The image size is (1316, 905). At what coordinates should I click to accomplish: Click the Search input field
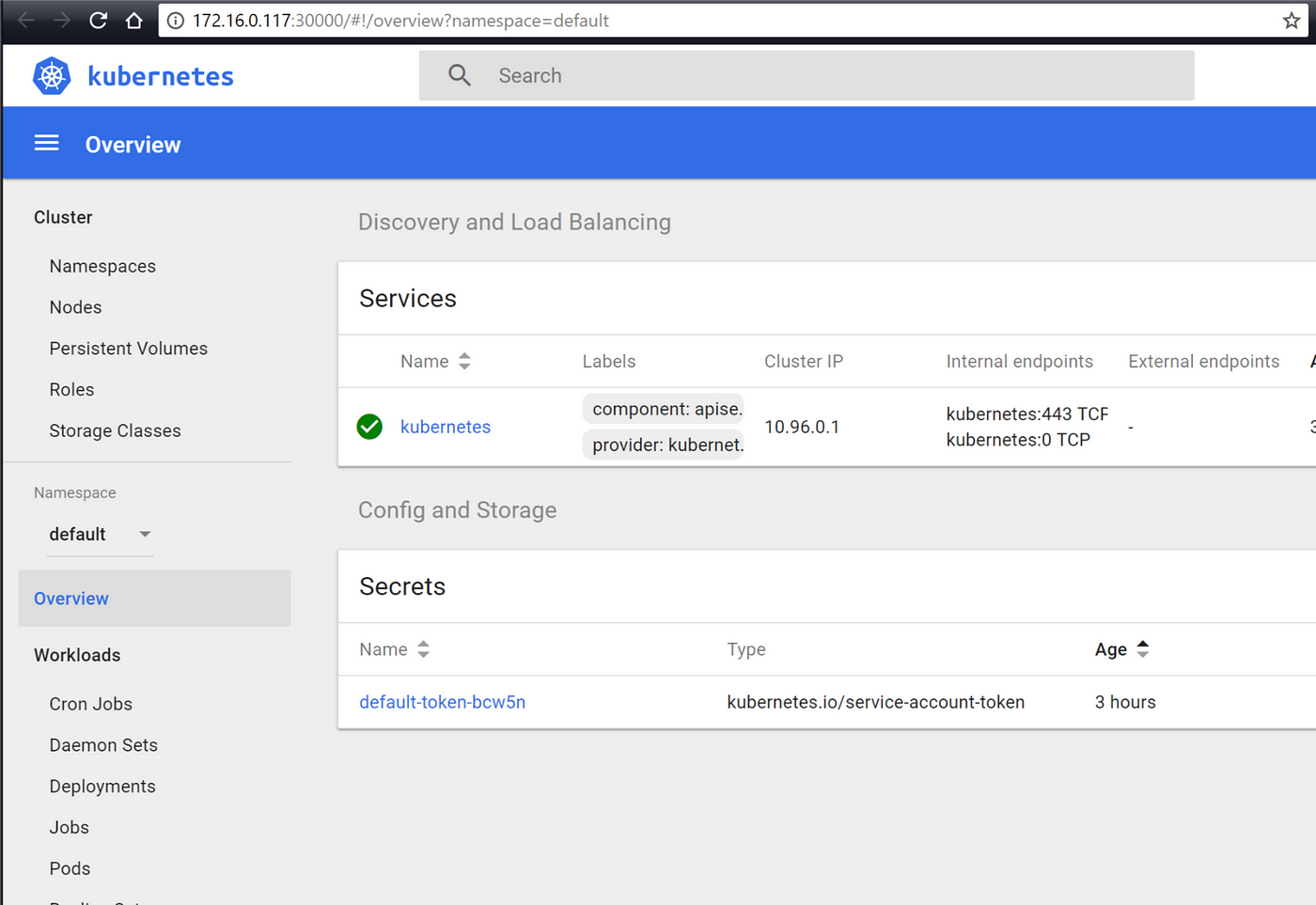click(x=807, y=75)
